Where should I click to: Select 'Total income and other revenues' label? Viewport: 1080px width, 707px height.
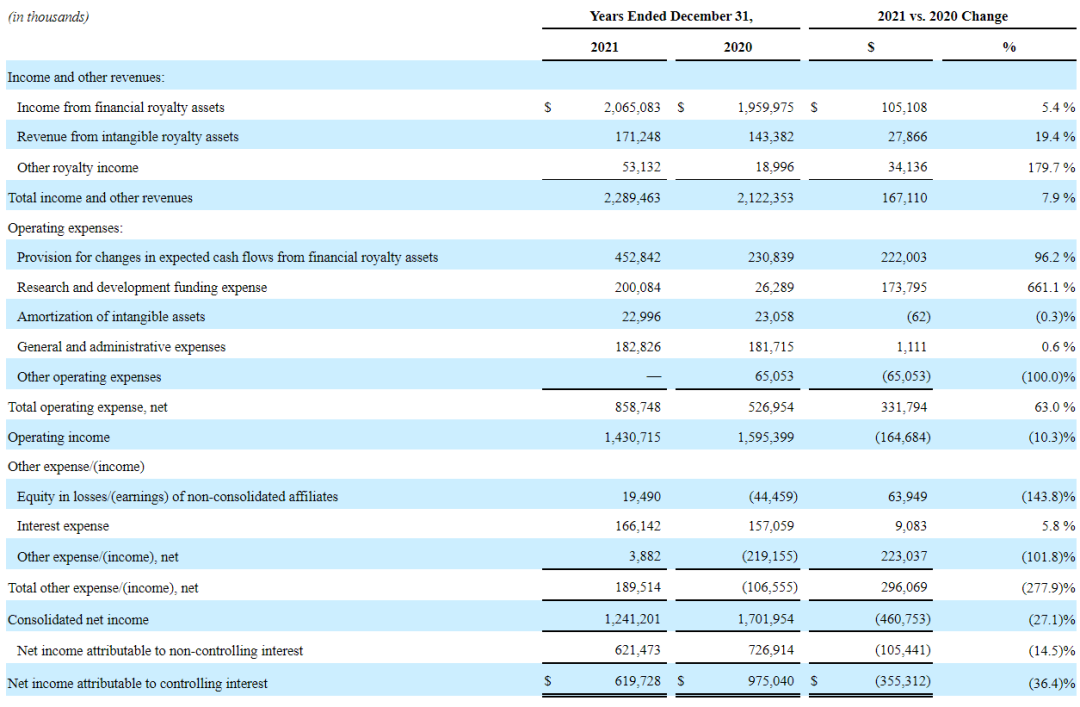point(100,198)
